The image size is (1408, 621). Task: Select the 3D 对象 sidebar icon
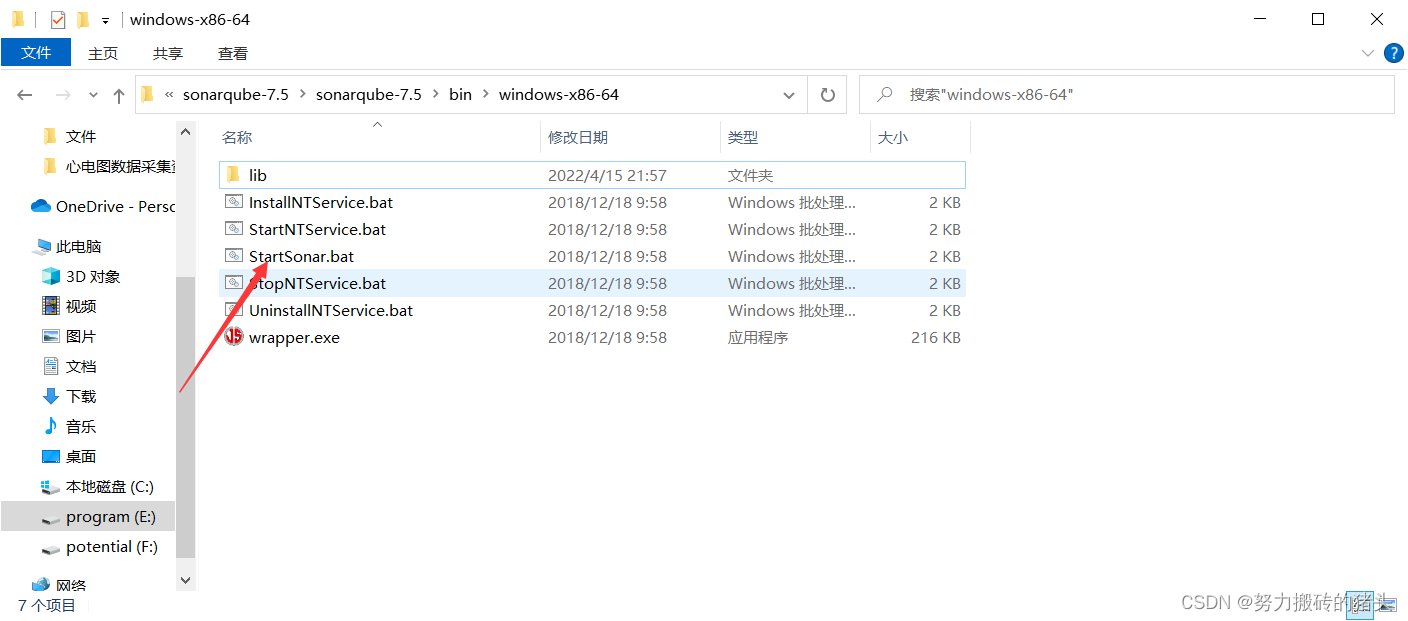pos(50,276)
